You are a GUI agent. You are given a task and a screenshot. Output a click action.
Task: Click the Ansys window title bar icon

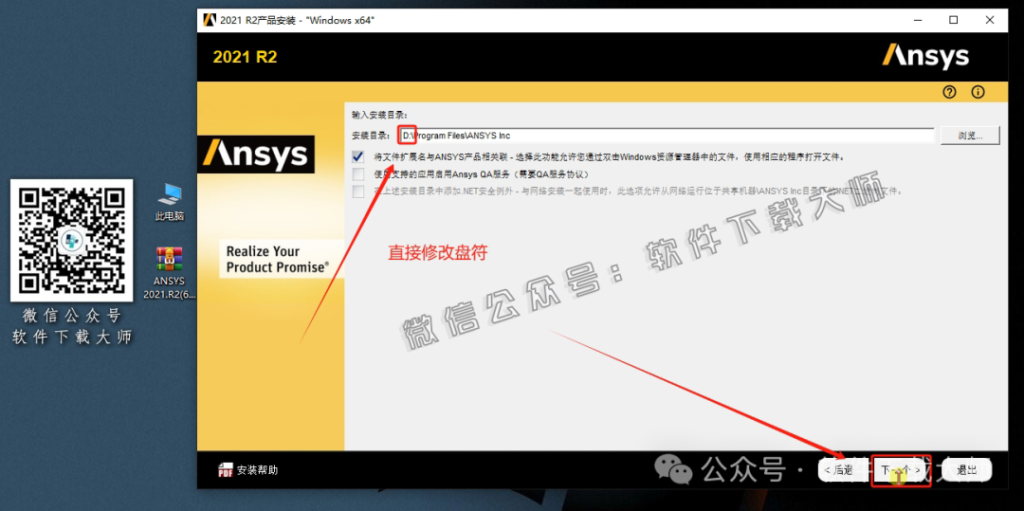pyautogui.click(x=209, y=20)
